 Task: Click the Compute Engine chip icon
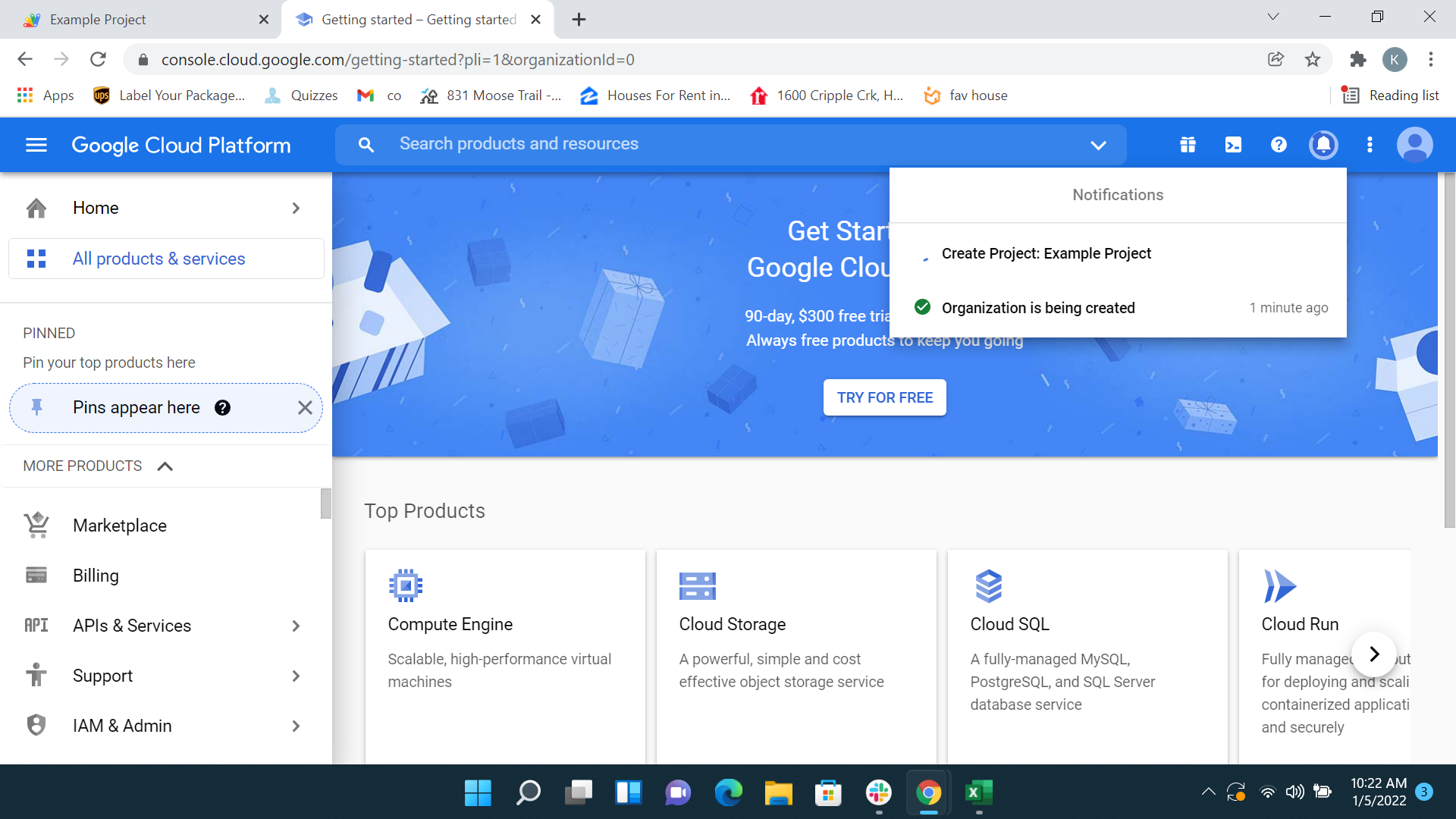pos(406,586)
